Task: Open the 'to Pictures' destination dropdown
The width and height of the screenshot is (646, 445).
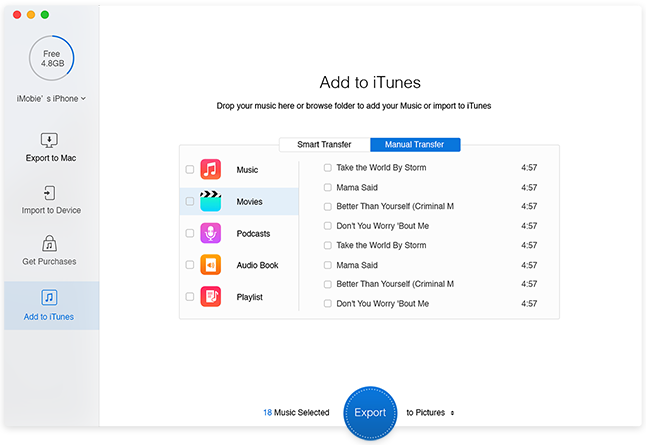Action: (430, 412)
